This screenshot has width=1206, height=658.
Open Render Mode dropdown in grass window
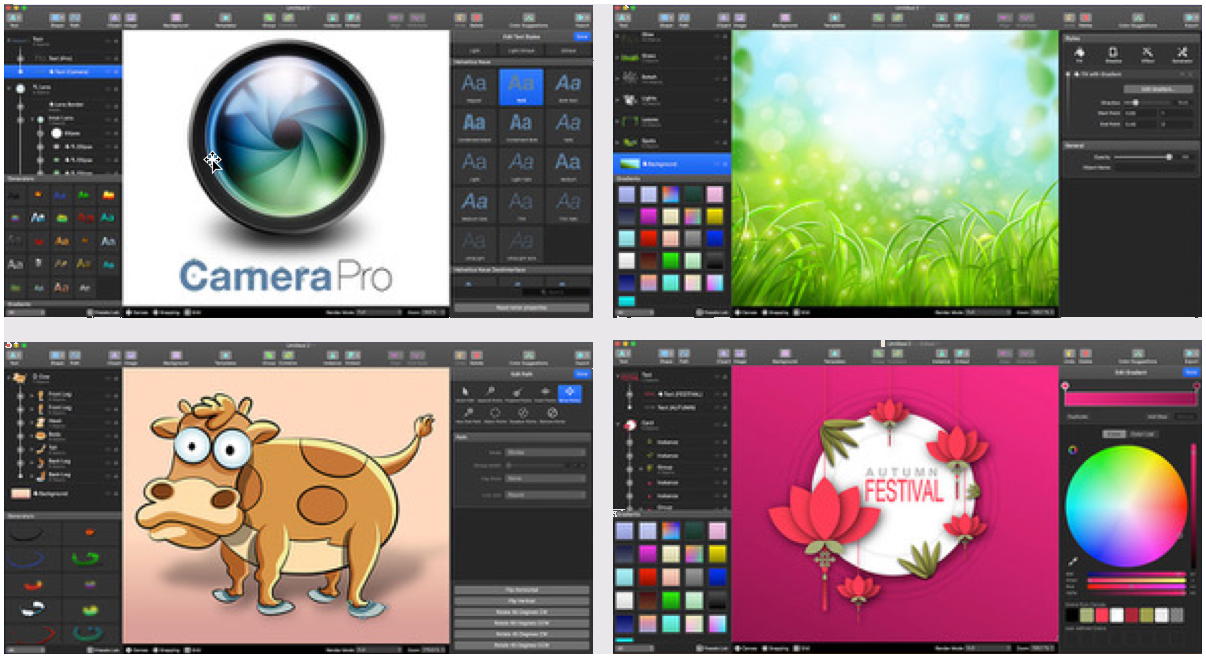click(x=988, y=312)
